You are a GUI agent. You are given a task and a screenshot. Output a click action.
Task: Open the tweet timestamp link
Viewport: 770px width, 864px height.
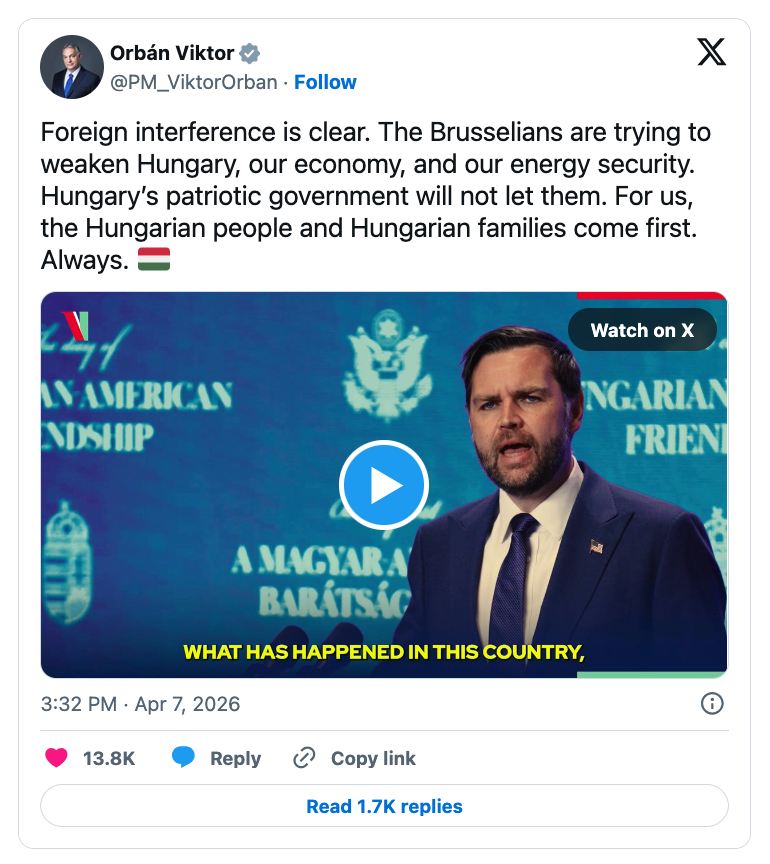[140, 704]
